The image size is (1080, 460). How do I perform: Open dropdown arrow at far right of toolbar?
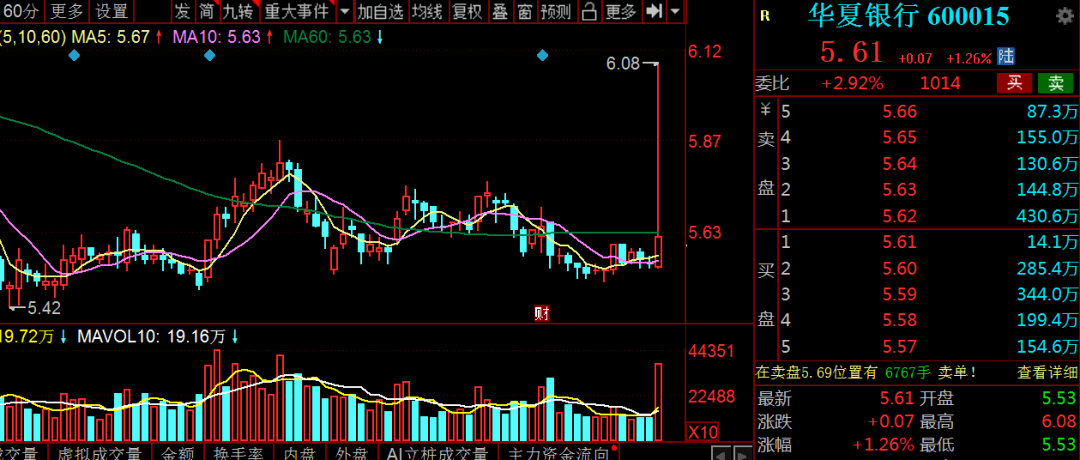click(679, 12)
